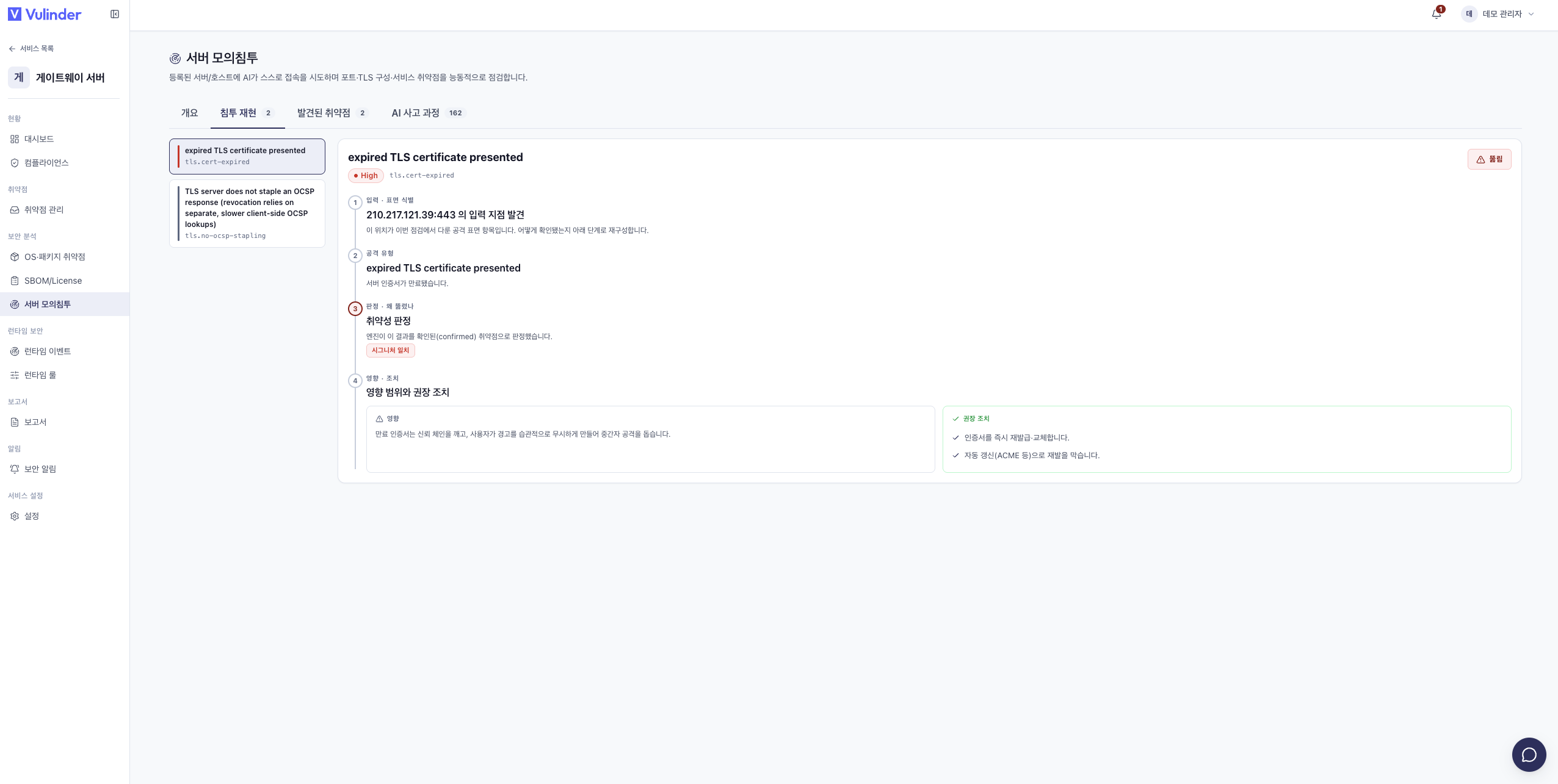Screen dimensions: 1558x784
Task: Click step 2 공격 유형 marker
Action: pos(355,256)
